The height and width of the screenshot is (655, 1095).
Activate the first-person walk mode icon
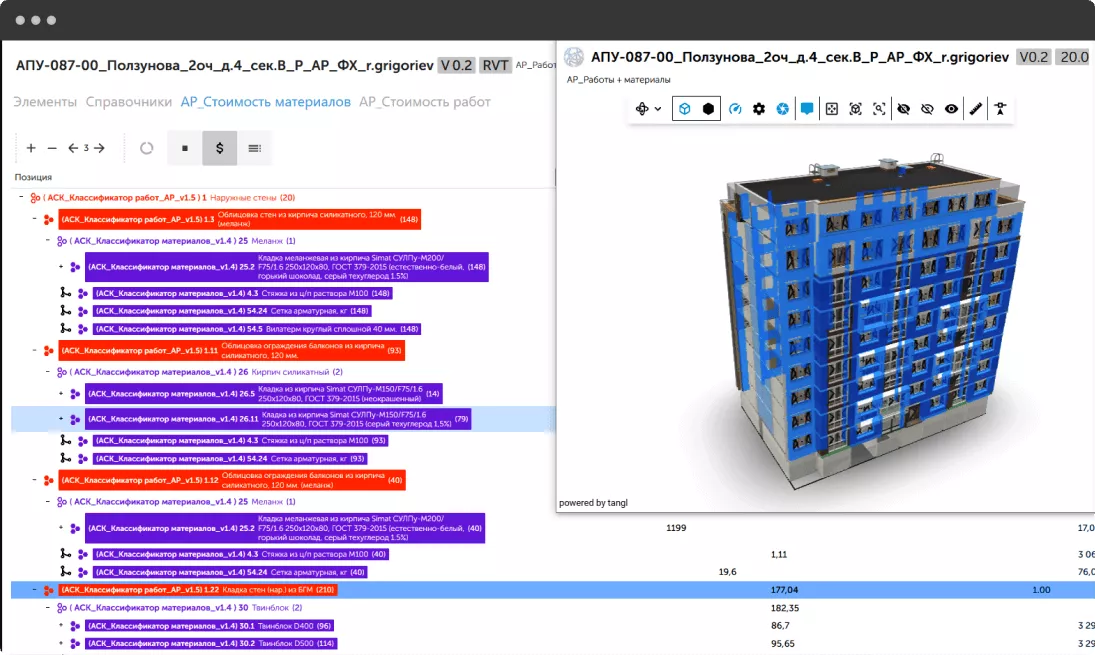point(1000,109)
